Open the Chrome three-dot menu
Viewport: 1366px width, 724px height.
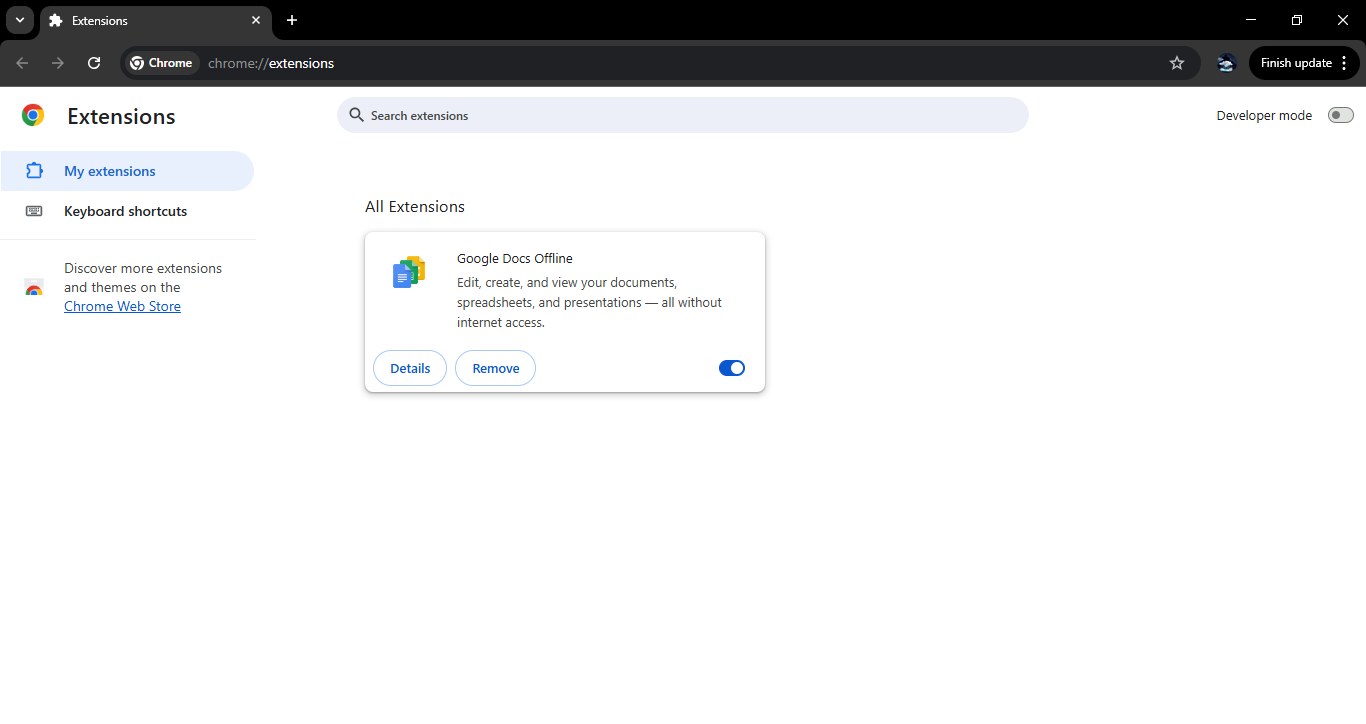click(1344, 63)
